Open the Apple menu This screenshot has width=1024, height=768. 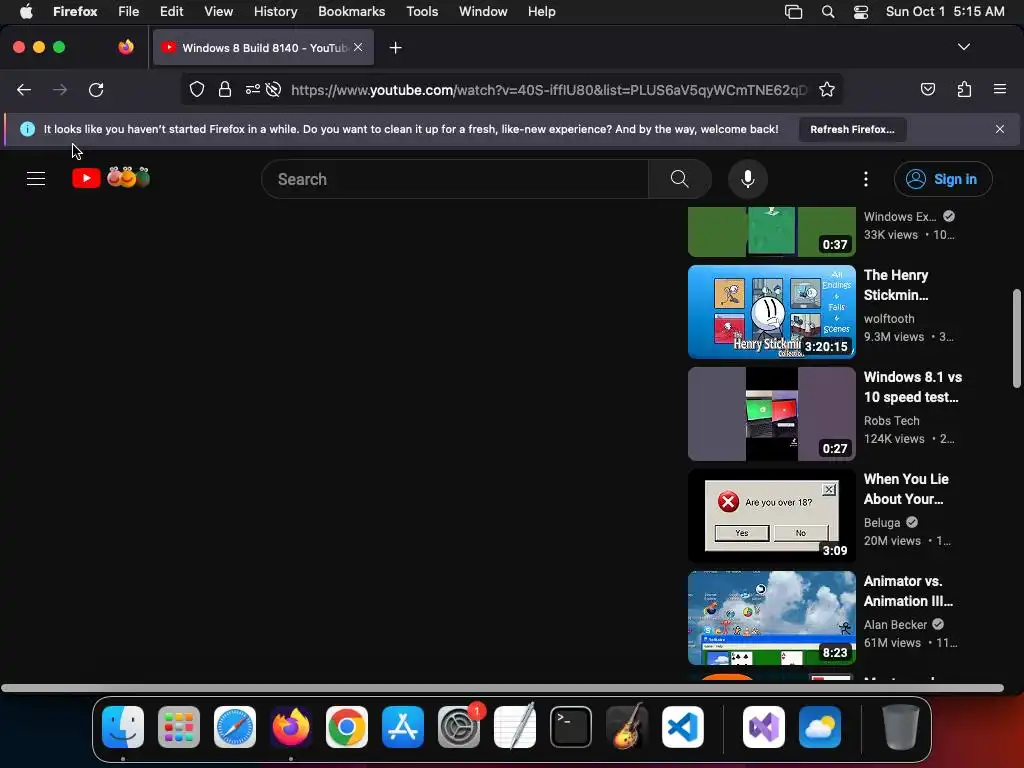[26, 11]
